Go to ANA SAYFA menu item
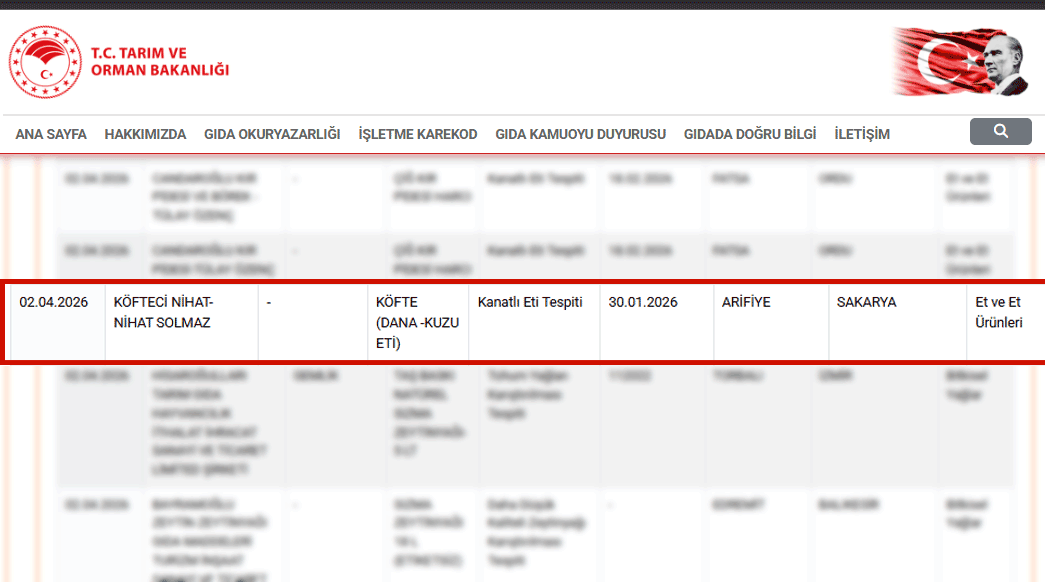Image resolution: width=1045 pixels, height=582 pixels. tap(51, 134)
